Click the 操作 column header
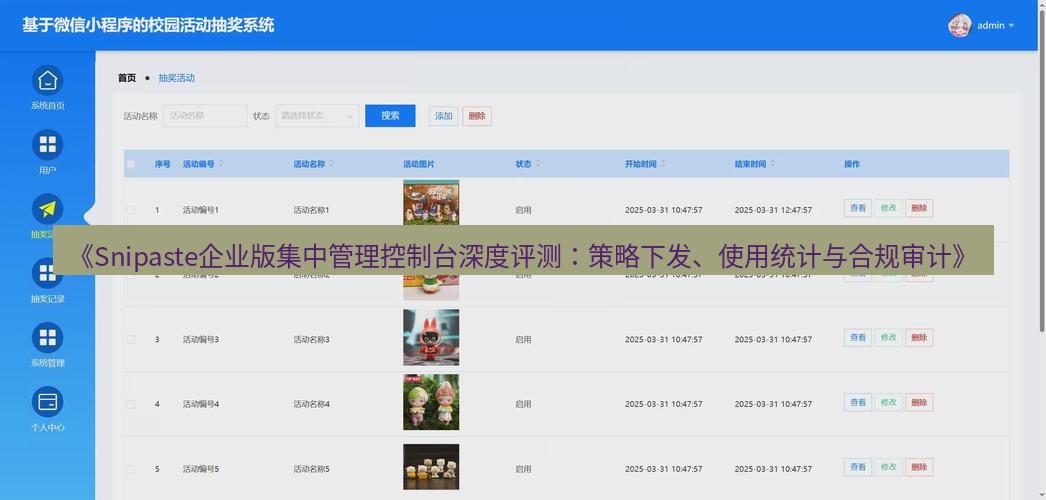The height and width of the screenshot is (500, 1046). (x=852, y=164)
